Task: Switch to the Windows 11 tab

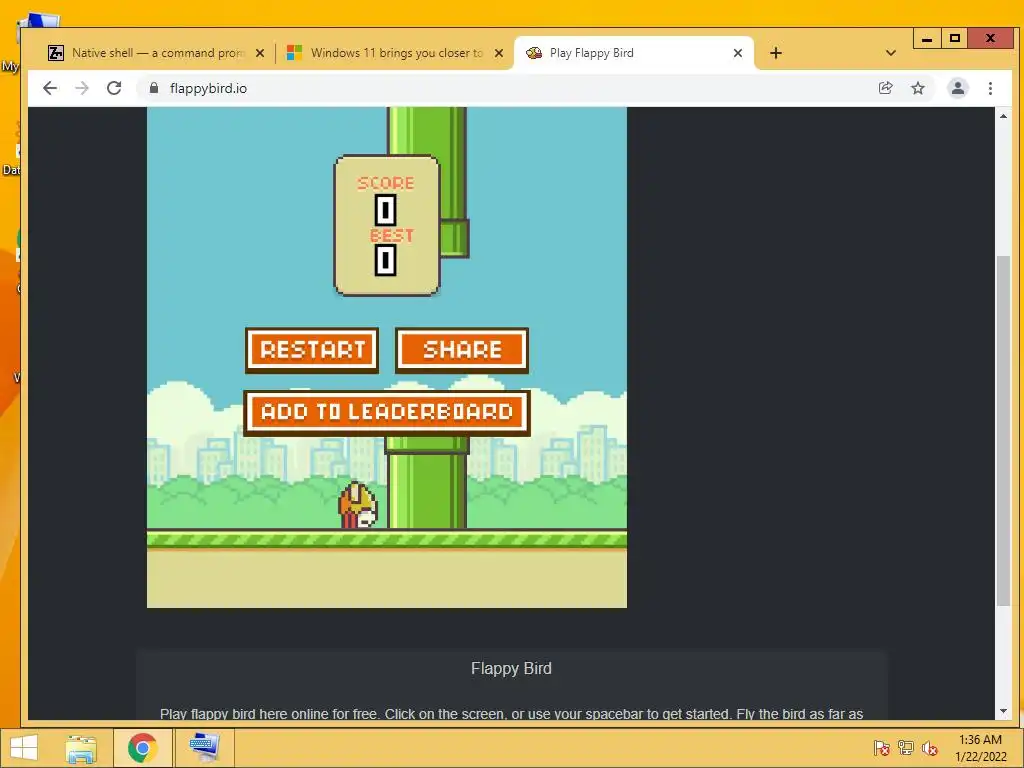Action: (396, 53)
